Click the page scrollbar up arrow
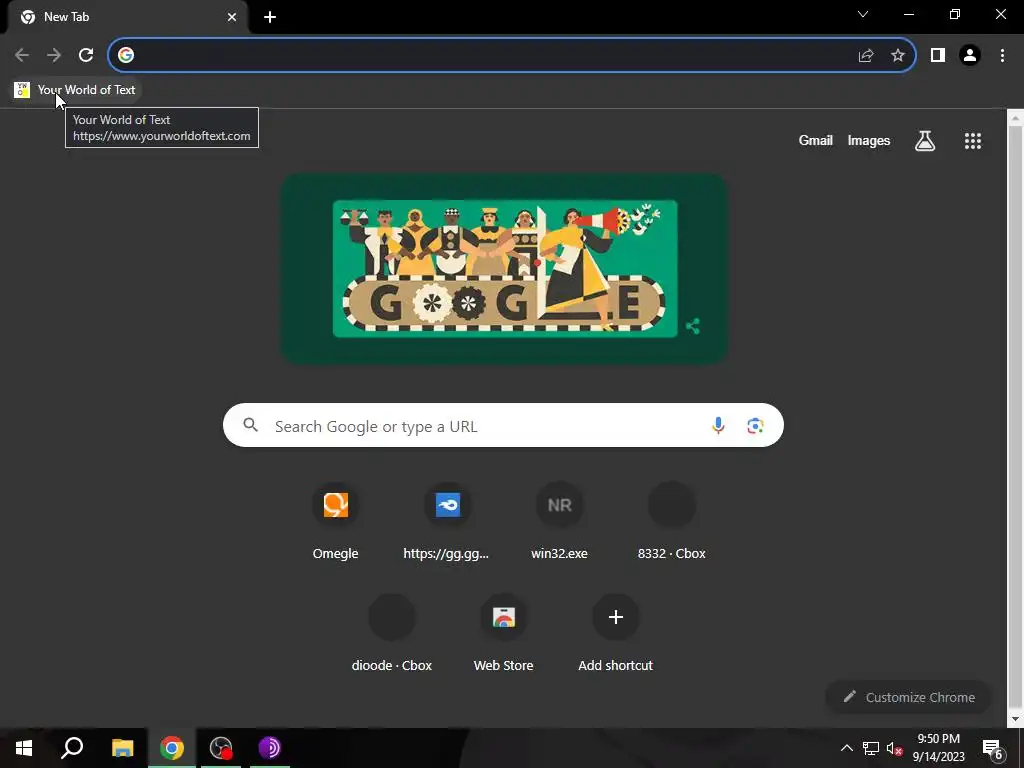This screenshot has width=1024, height=768. (x=1015, y=118)
